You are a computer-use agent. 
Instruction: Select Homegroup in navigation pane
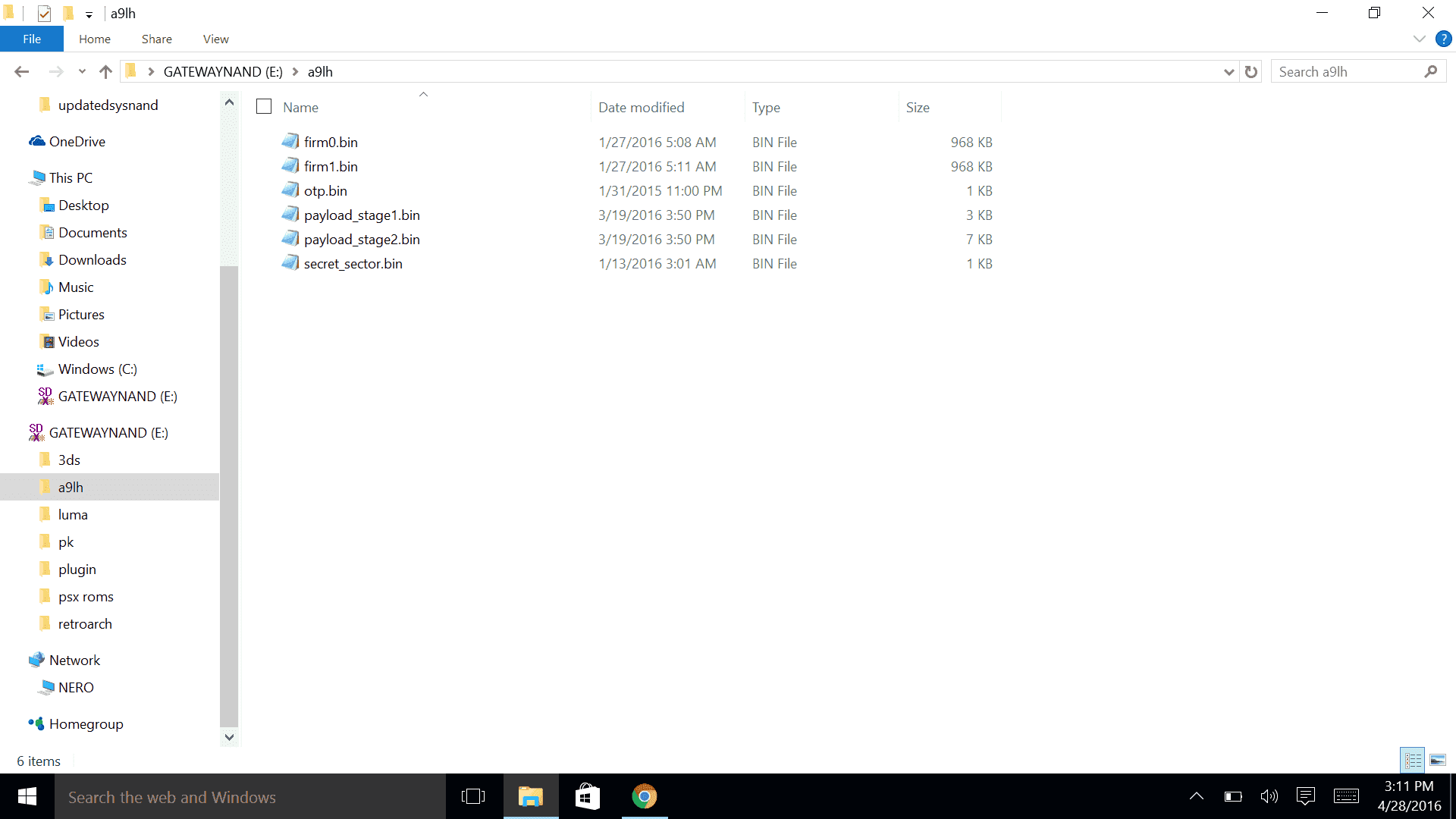(x=86, y=723)
